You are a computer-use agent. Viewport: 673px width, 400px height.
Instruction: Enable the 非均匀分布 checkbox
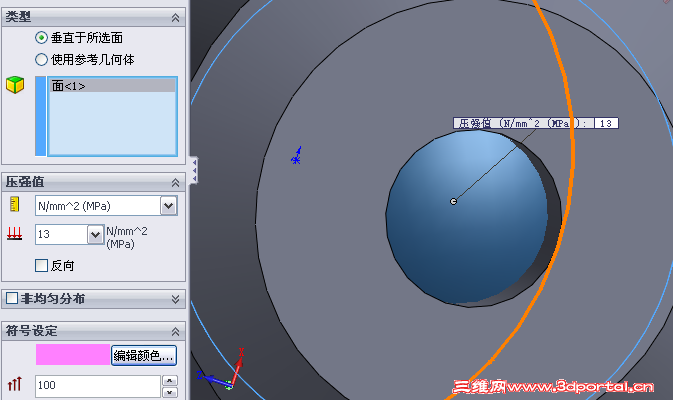(x=12, y=298)
